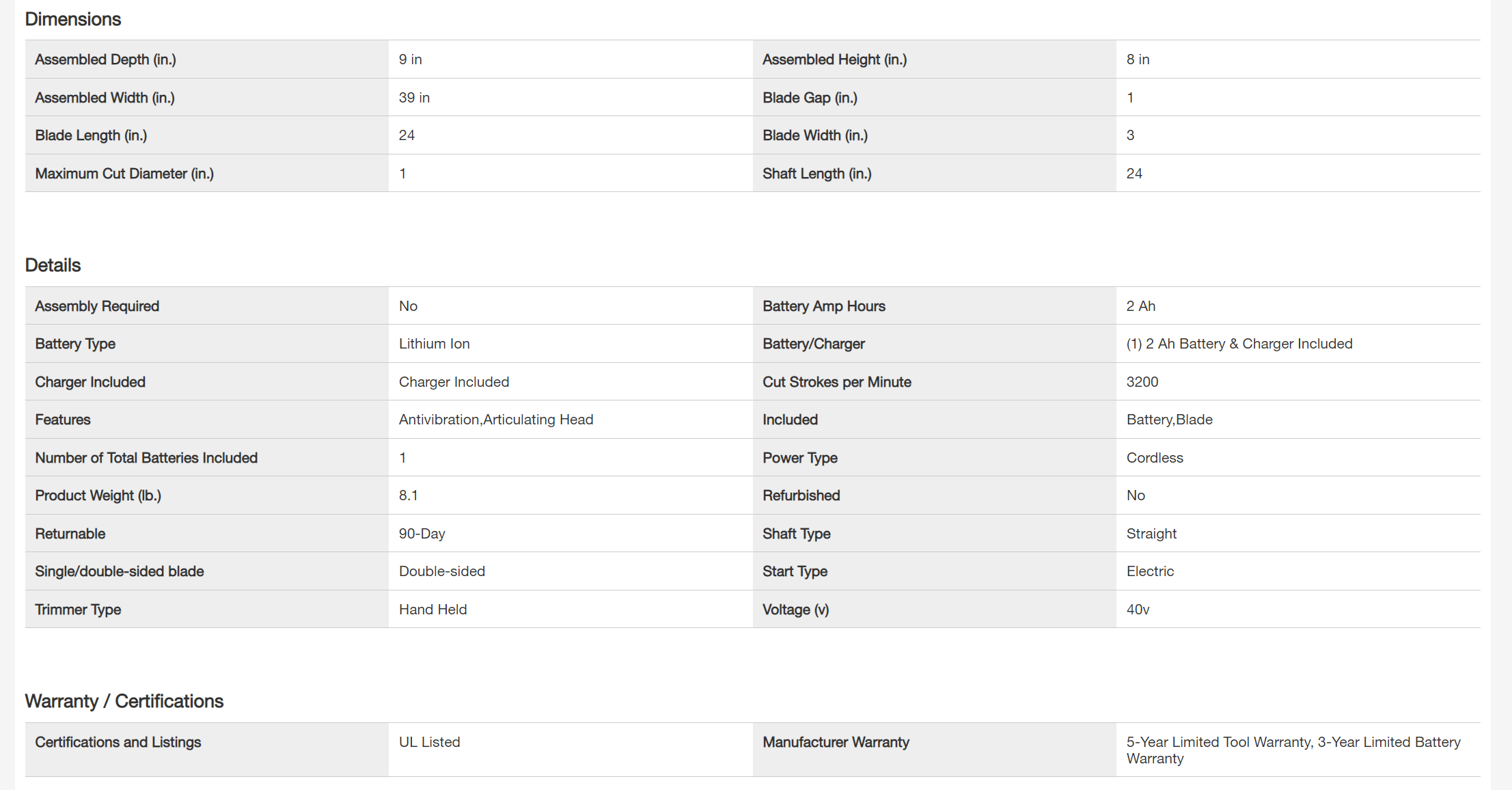
Task: Click the Dimensions section heading
Action: coord(73,19)
